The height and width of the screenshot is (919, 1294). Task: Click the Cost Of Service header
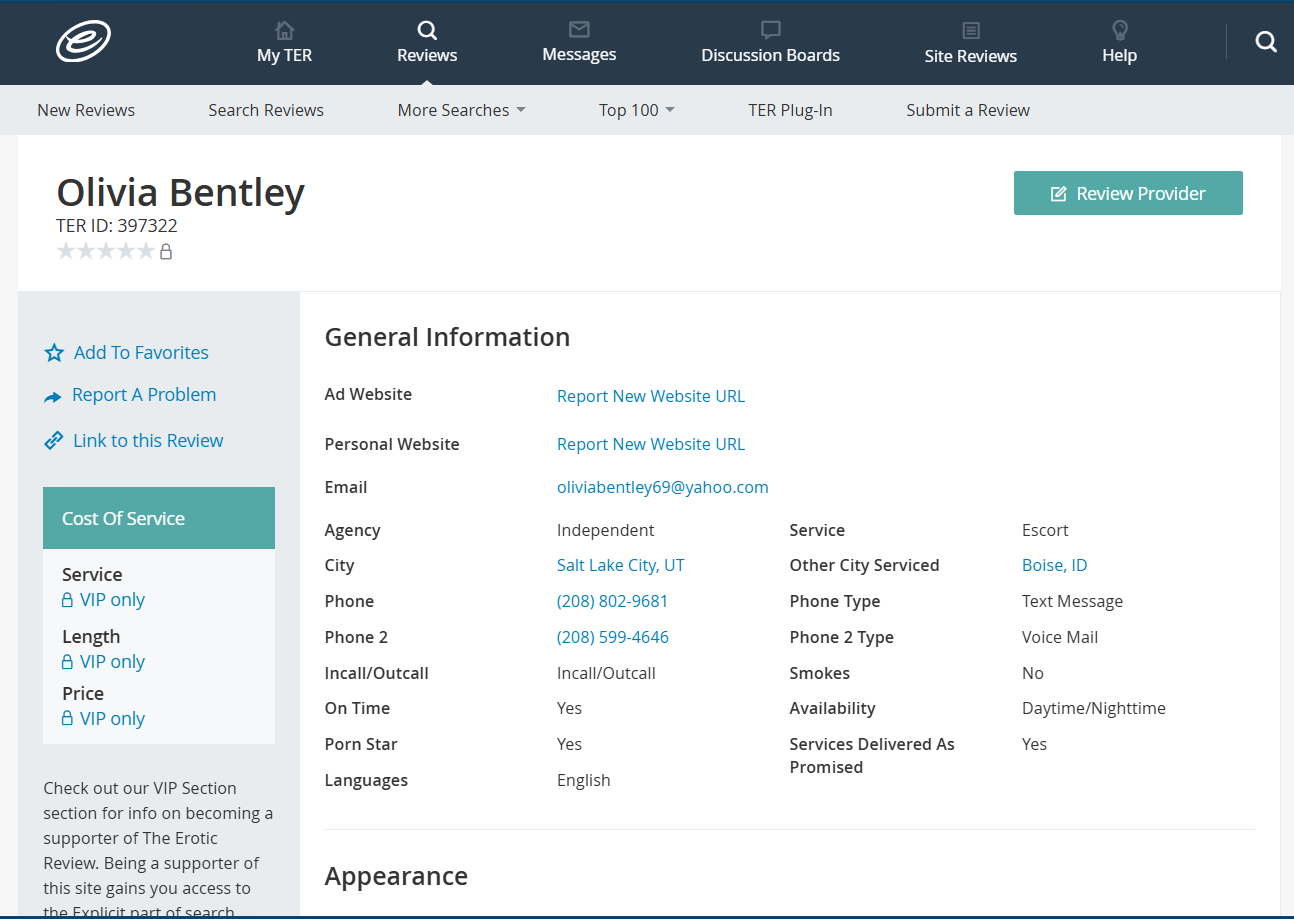[159, 518]
